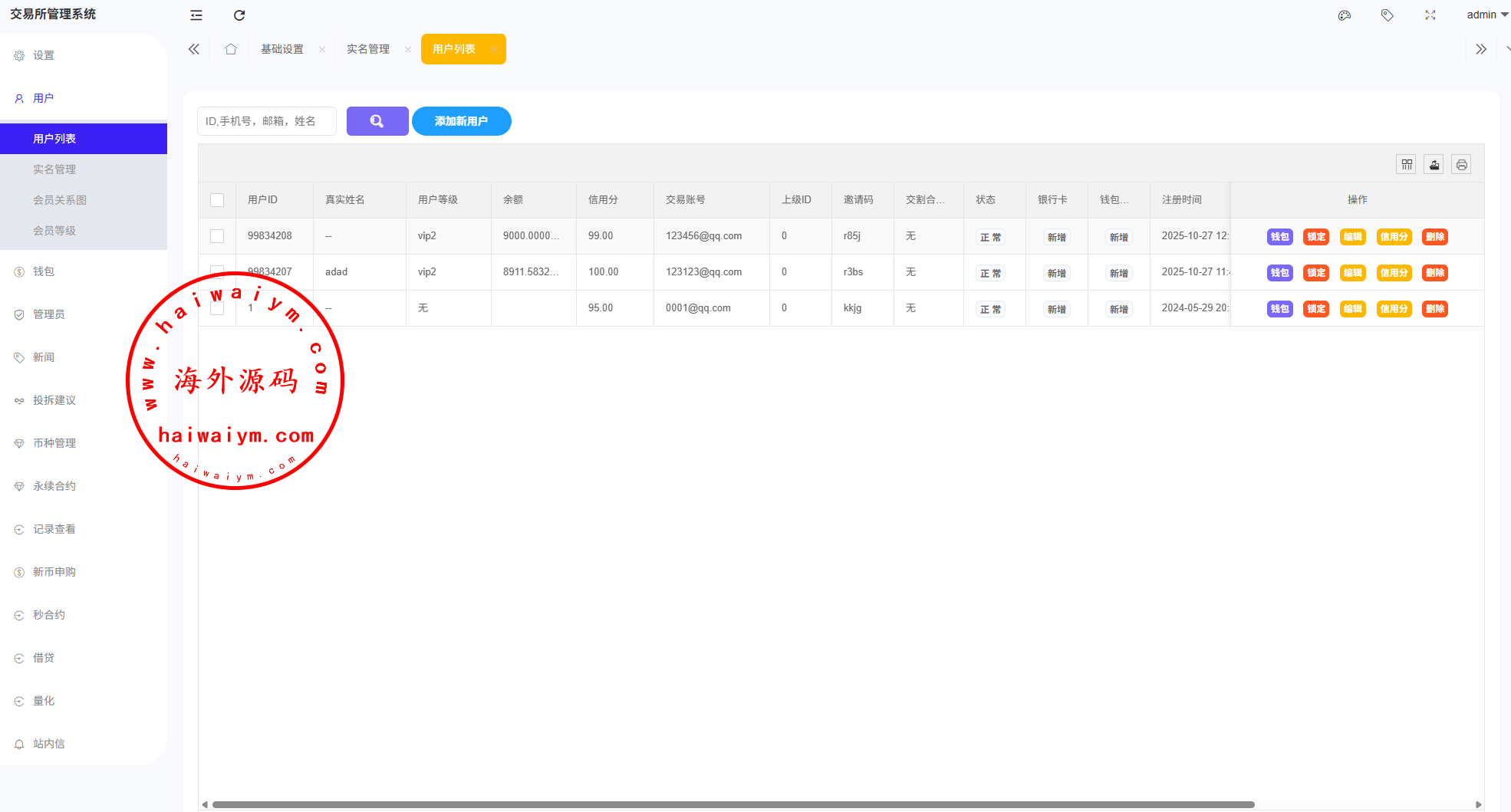Click the table print icon

pyautogui.click(x=1461, y=165)
